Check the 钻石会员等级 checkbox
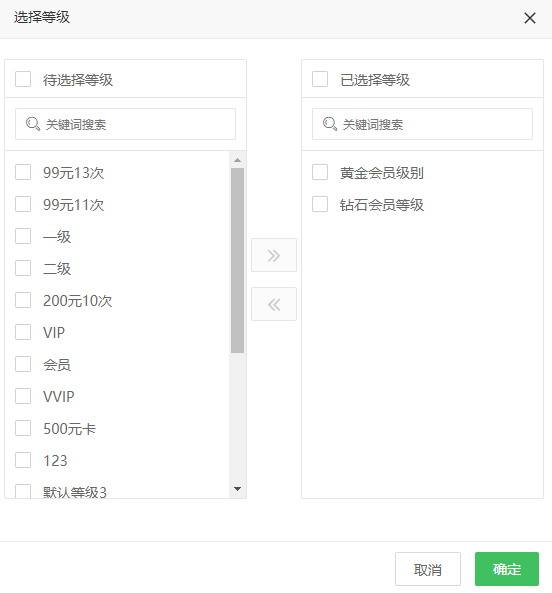This screenshot has height=593, width=552. click(320, 204)
